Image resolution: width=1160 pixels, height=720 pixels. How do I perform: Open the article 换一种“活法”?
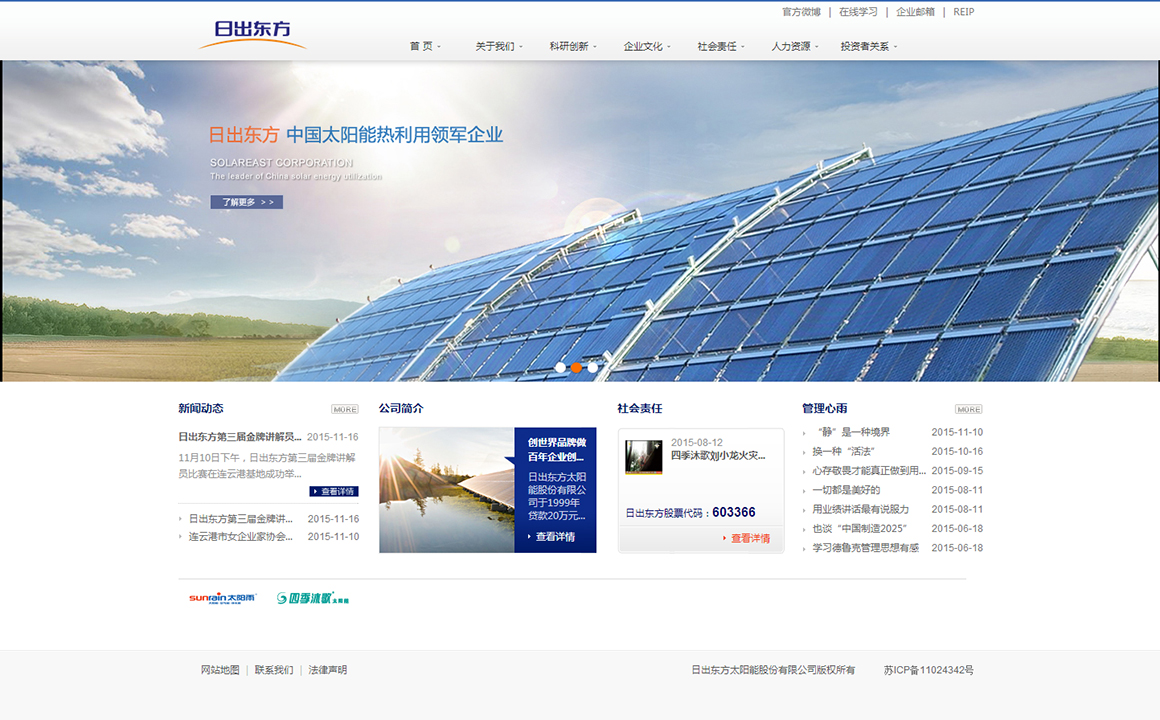(x=843, y=451)
